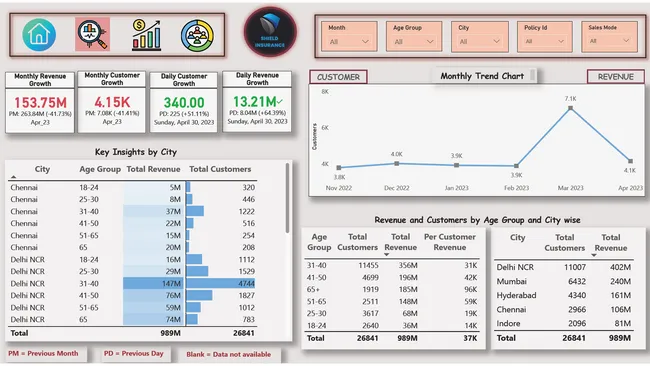The height and width of the screenshot is (366, 650).
Task: Select the Daily Customer Growth card
Action: click(x=184, y=102)
